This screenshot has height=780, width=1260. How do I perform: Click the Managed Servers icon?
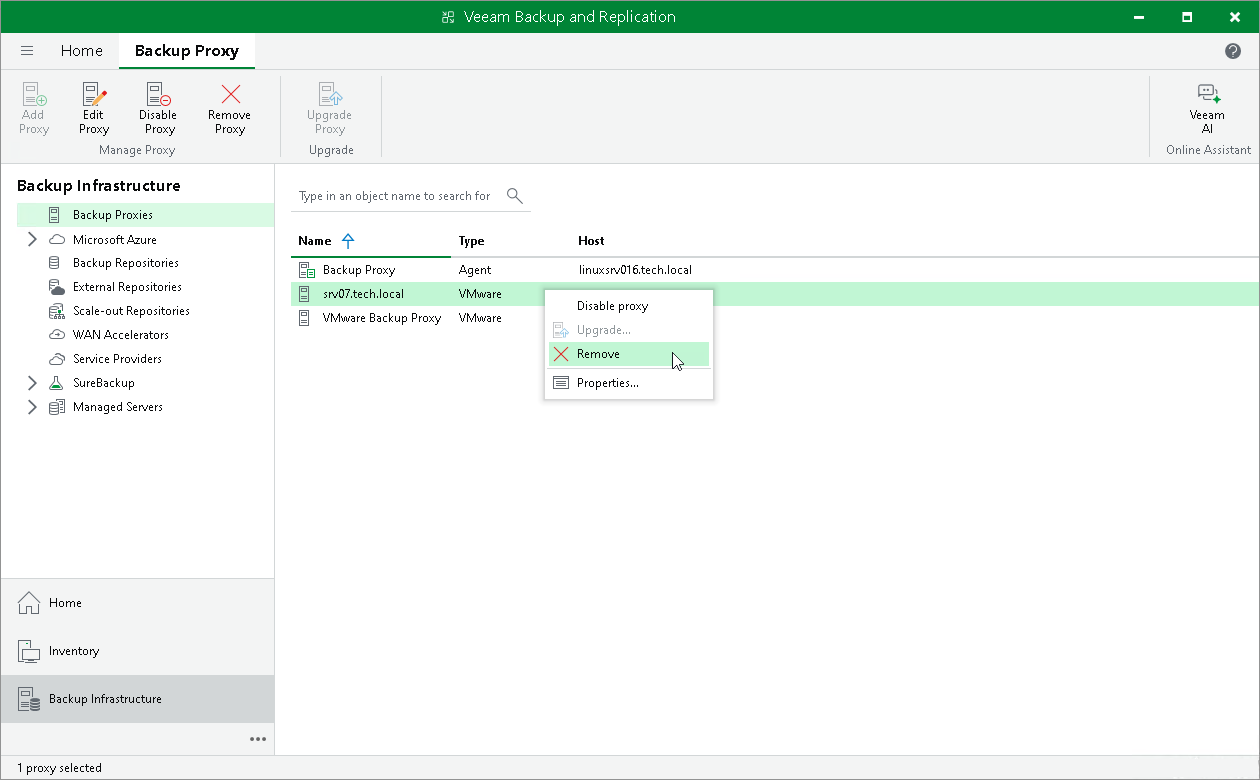(57, 407)
